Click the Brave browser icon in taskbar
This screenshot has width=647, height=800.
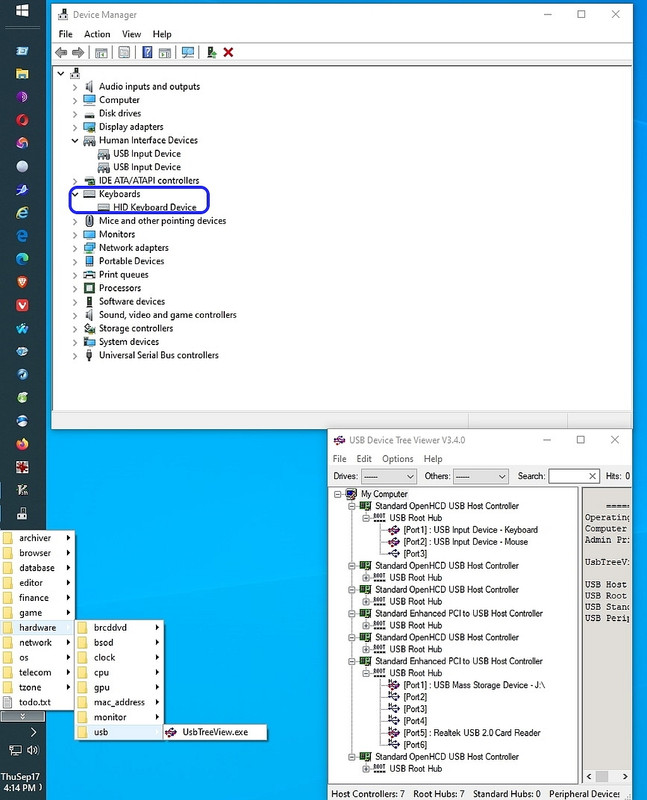[x=22, y=282]
